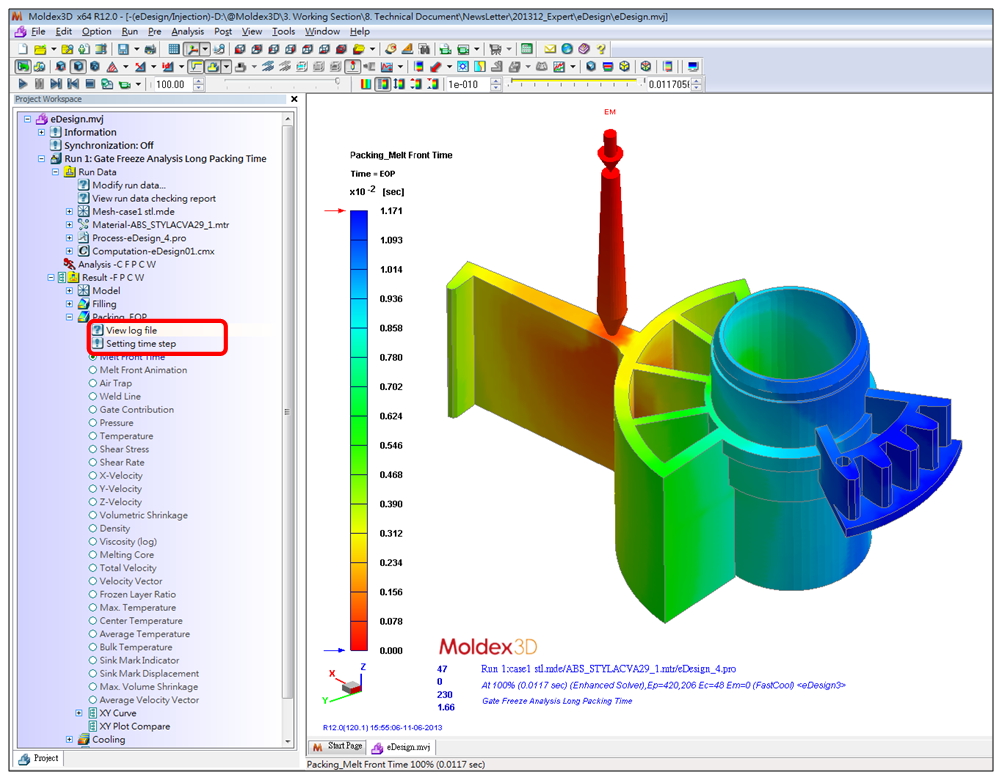Open the Post menu
Image resolution: width=1002 pixels, height=781 pixels.
pyautogui.click(x=223, y=31)
